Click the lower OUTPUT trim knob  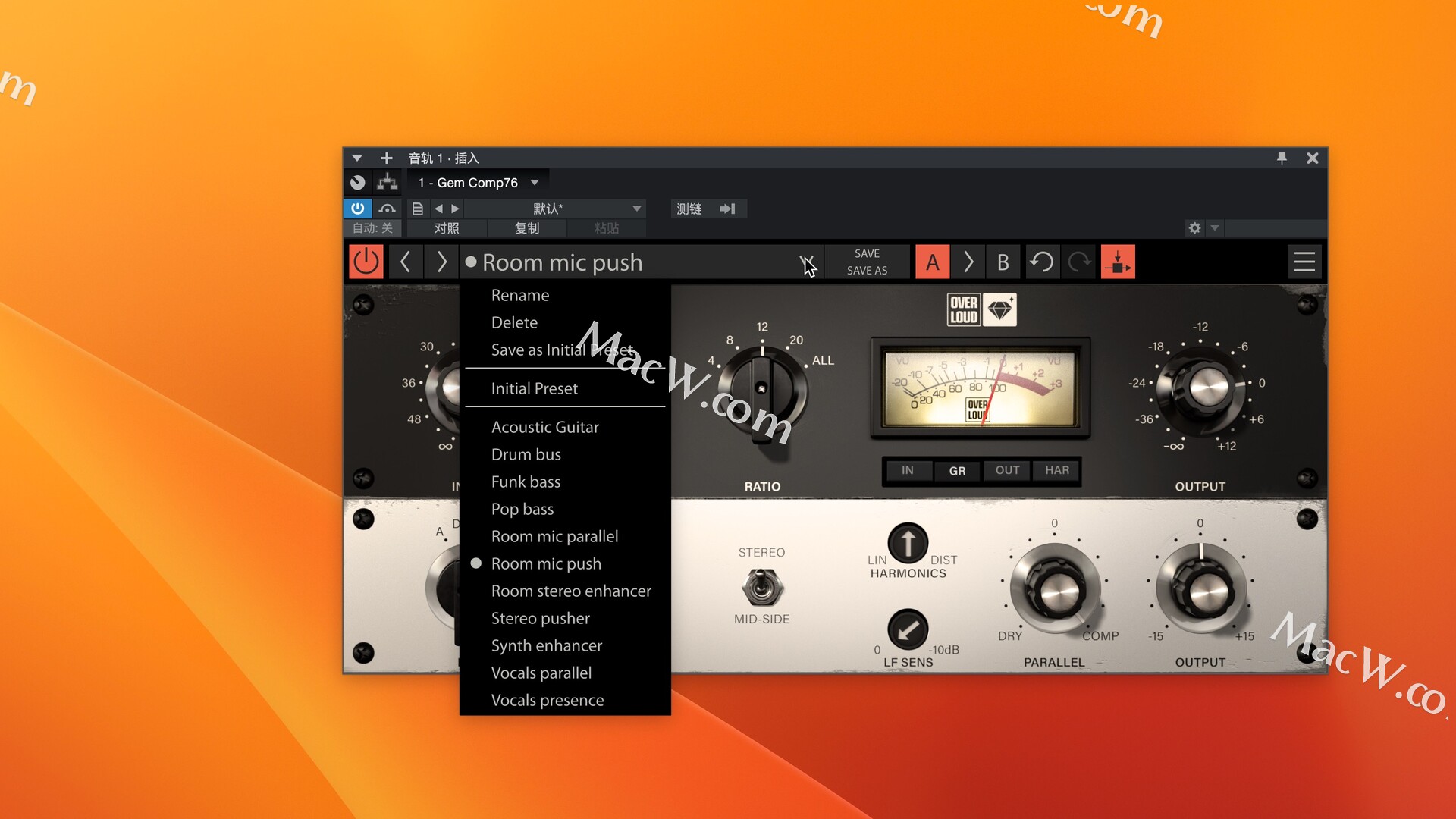click(x=1200, y=588)
